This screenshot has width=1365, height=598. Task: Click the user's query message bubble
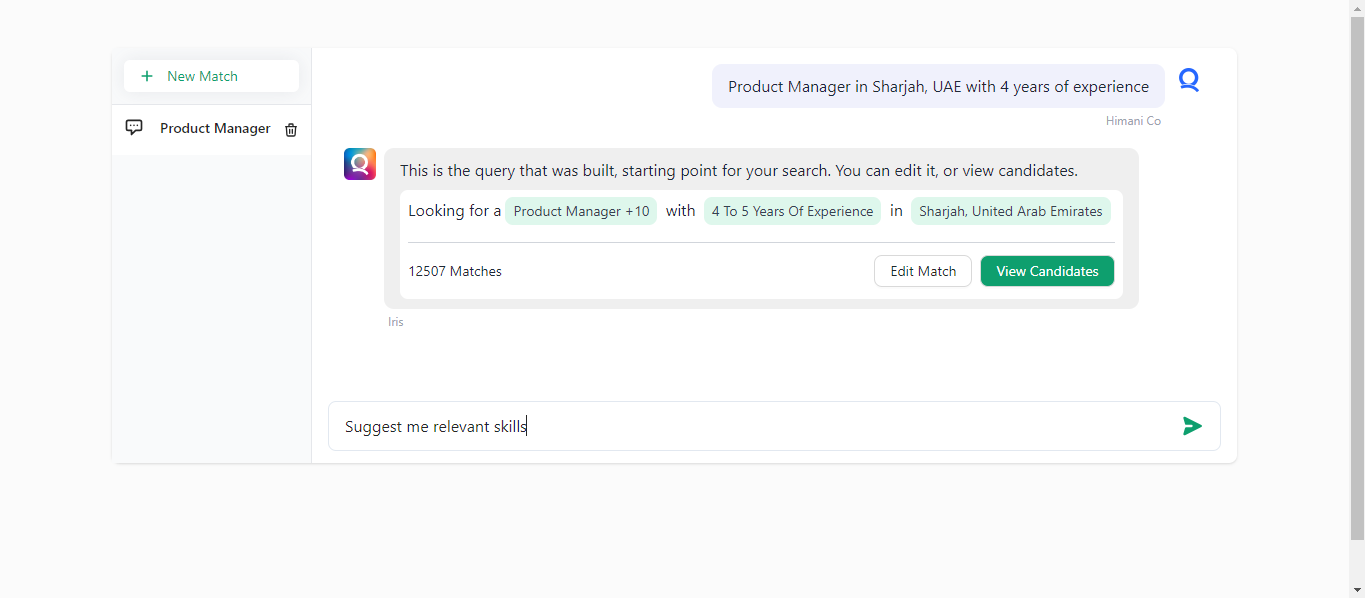point(938,87)
